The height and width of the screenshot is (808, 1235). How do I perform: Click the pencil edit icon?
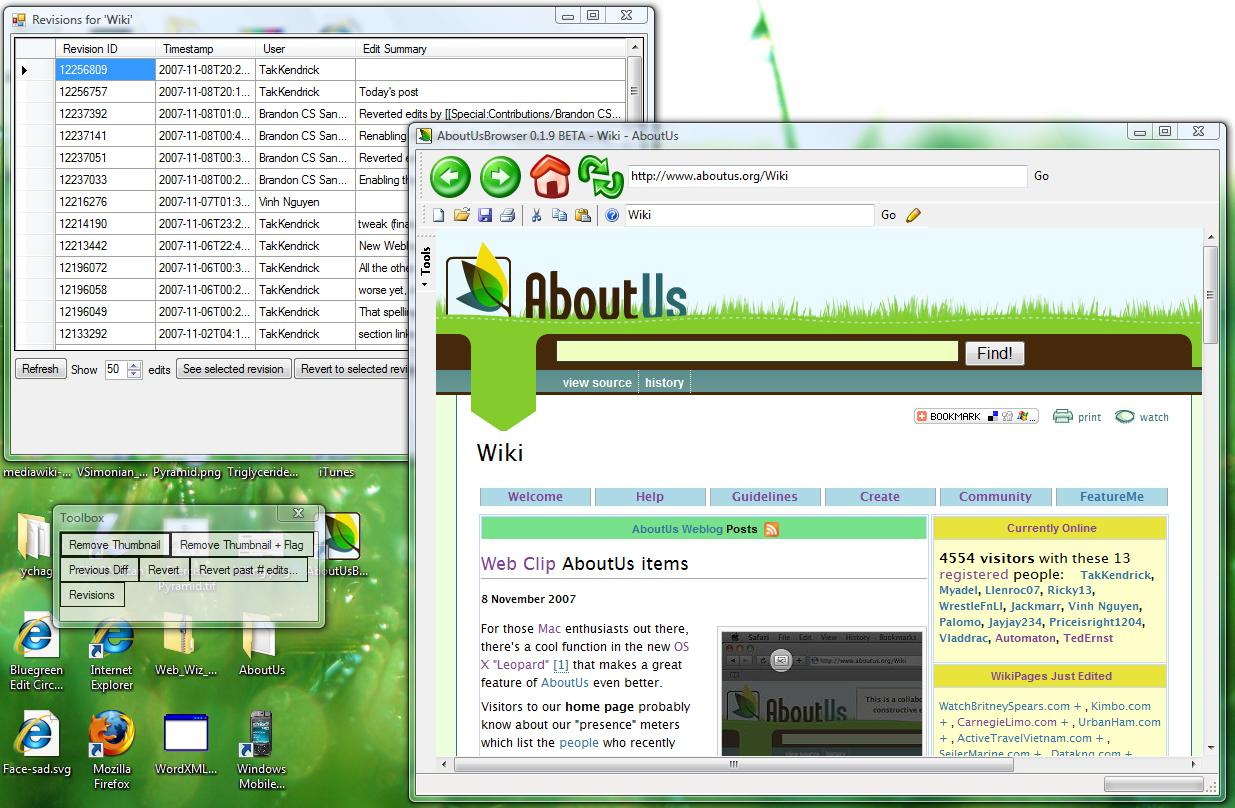913,215
